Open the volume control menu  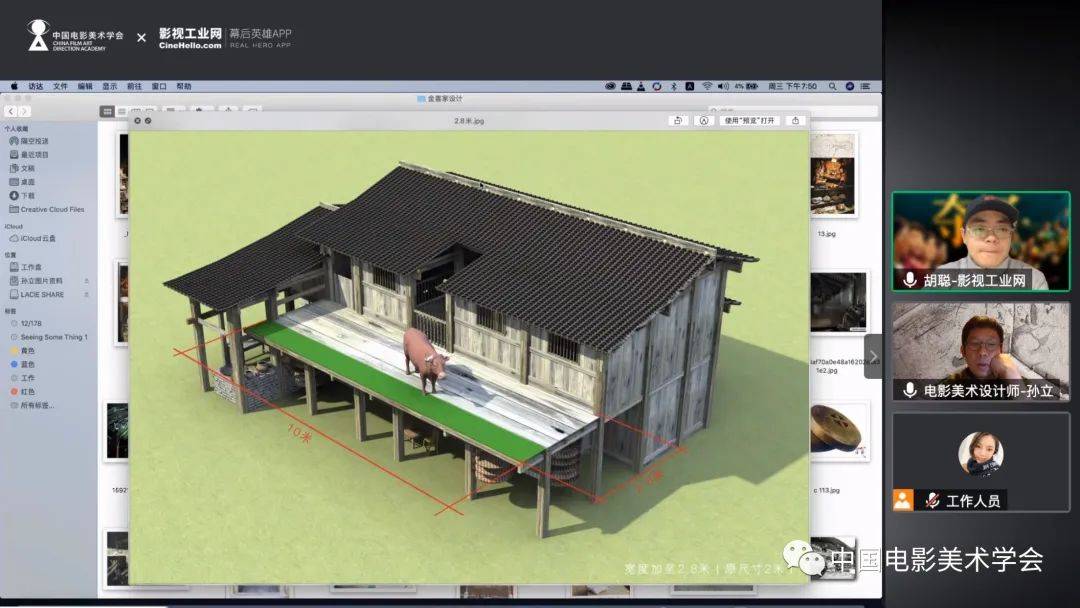coord(723,86)
